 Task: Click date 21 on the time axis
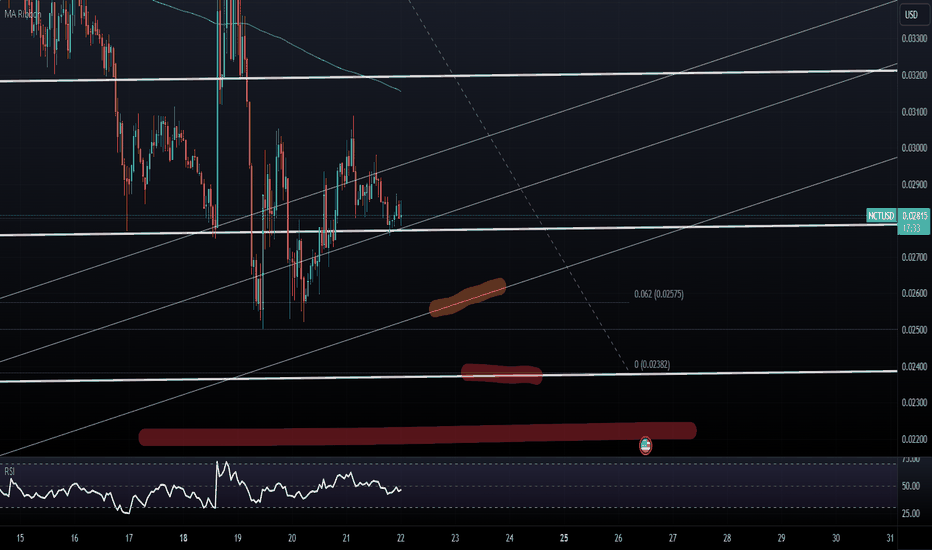[x=347, y=538]
